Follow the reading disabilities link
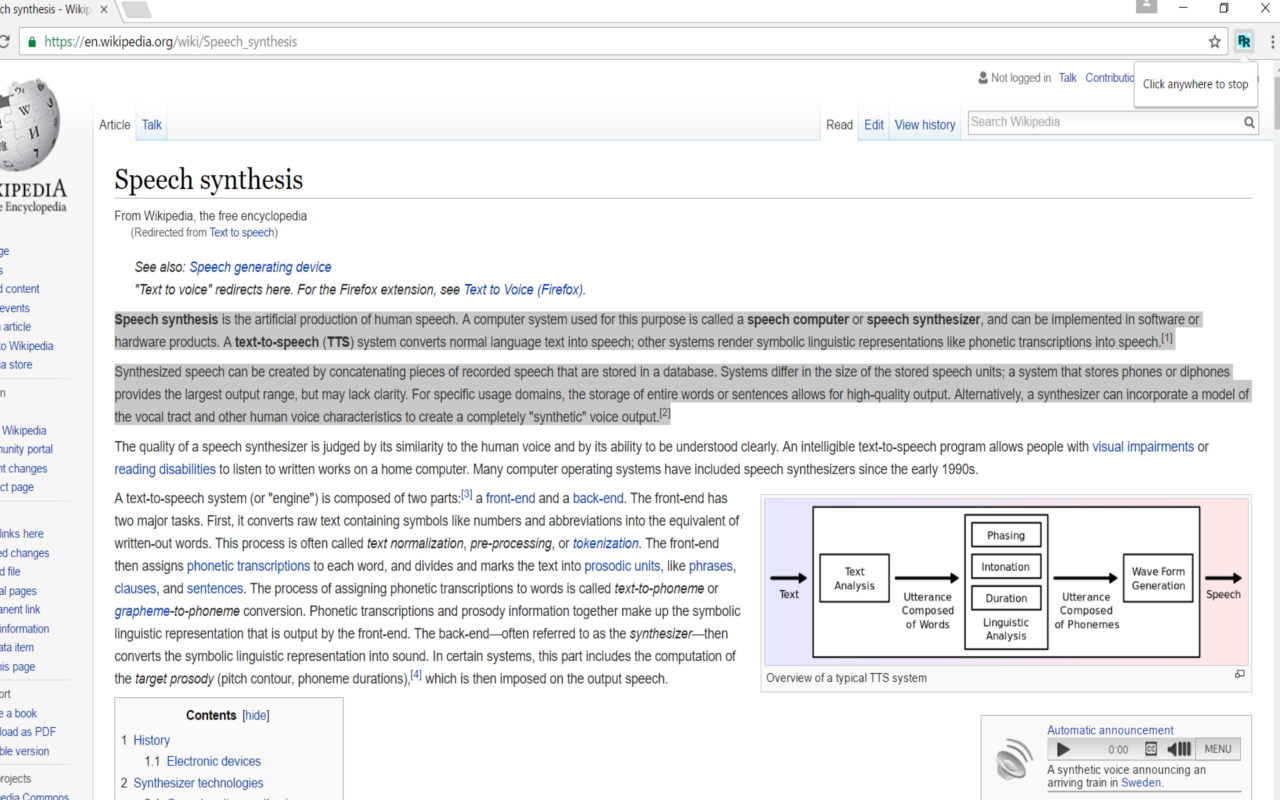Image resolution: width=1280 pixels, height=800 pixels. [165, 469]
